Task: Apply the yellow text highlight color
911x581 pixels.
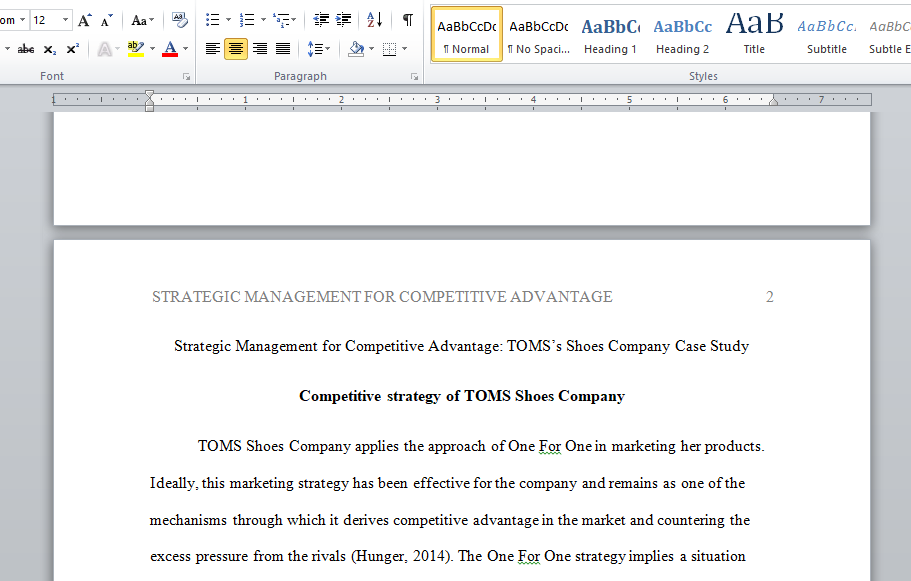Action: tap(136, 49)
